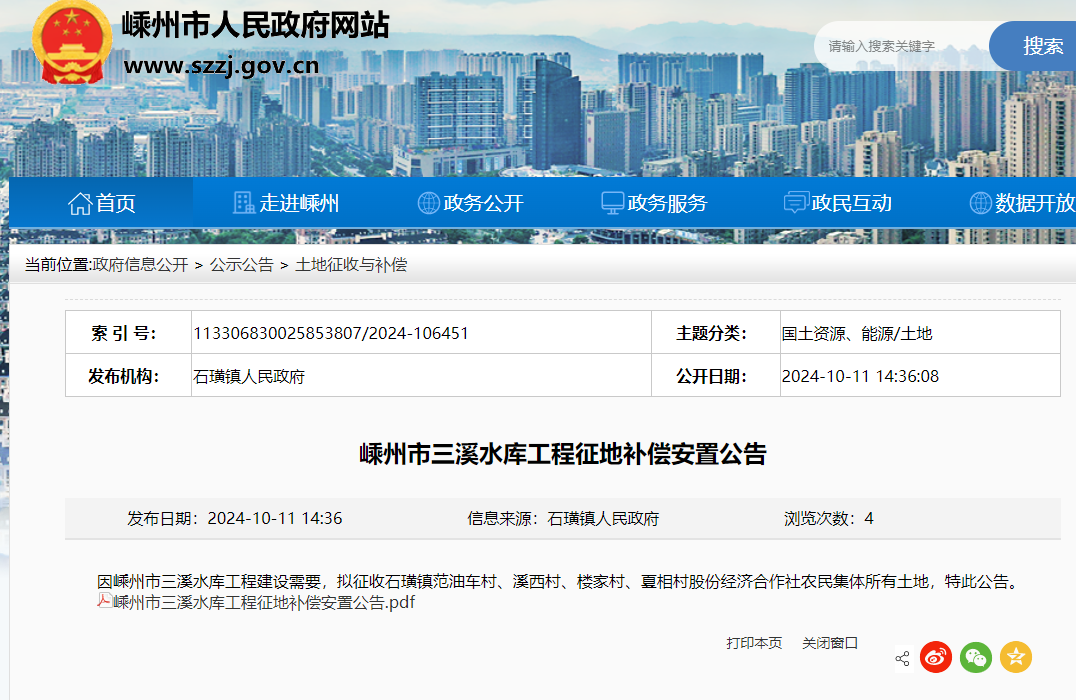
Task: Open the 政务服务 menu
Action: tap(654, 204)
